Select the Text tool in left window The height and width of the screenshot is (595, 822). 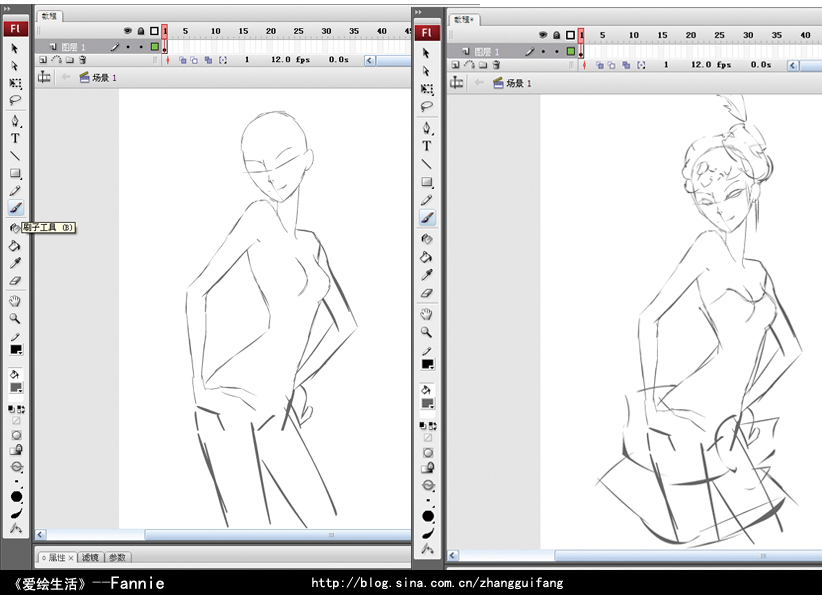point(15,138)
